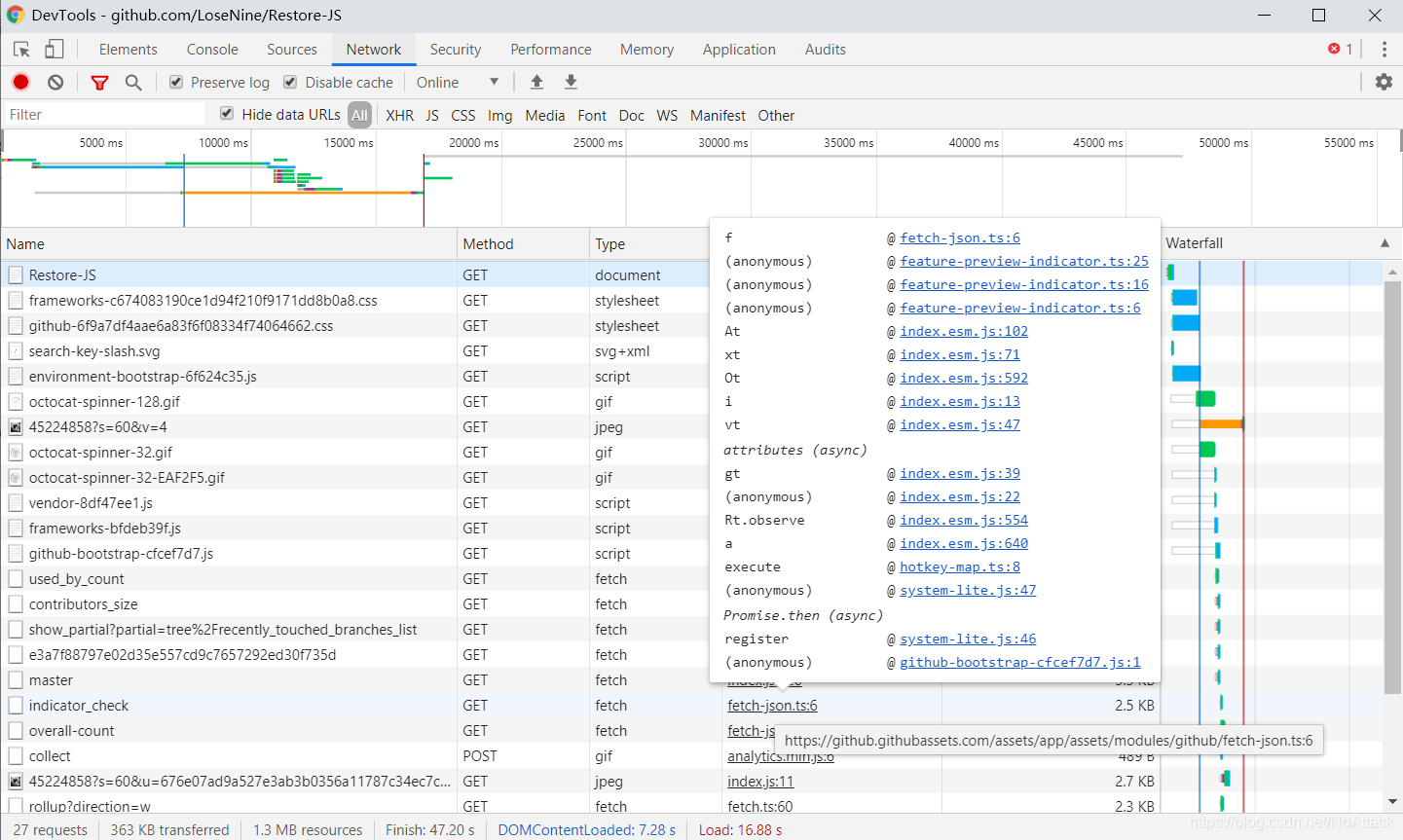This screenshot has width=1403, height=840.
Task: Open the DevTools three-dot menu
Action: click(x=1385, y=49)
